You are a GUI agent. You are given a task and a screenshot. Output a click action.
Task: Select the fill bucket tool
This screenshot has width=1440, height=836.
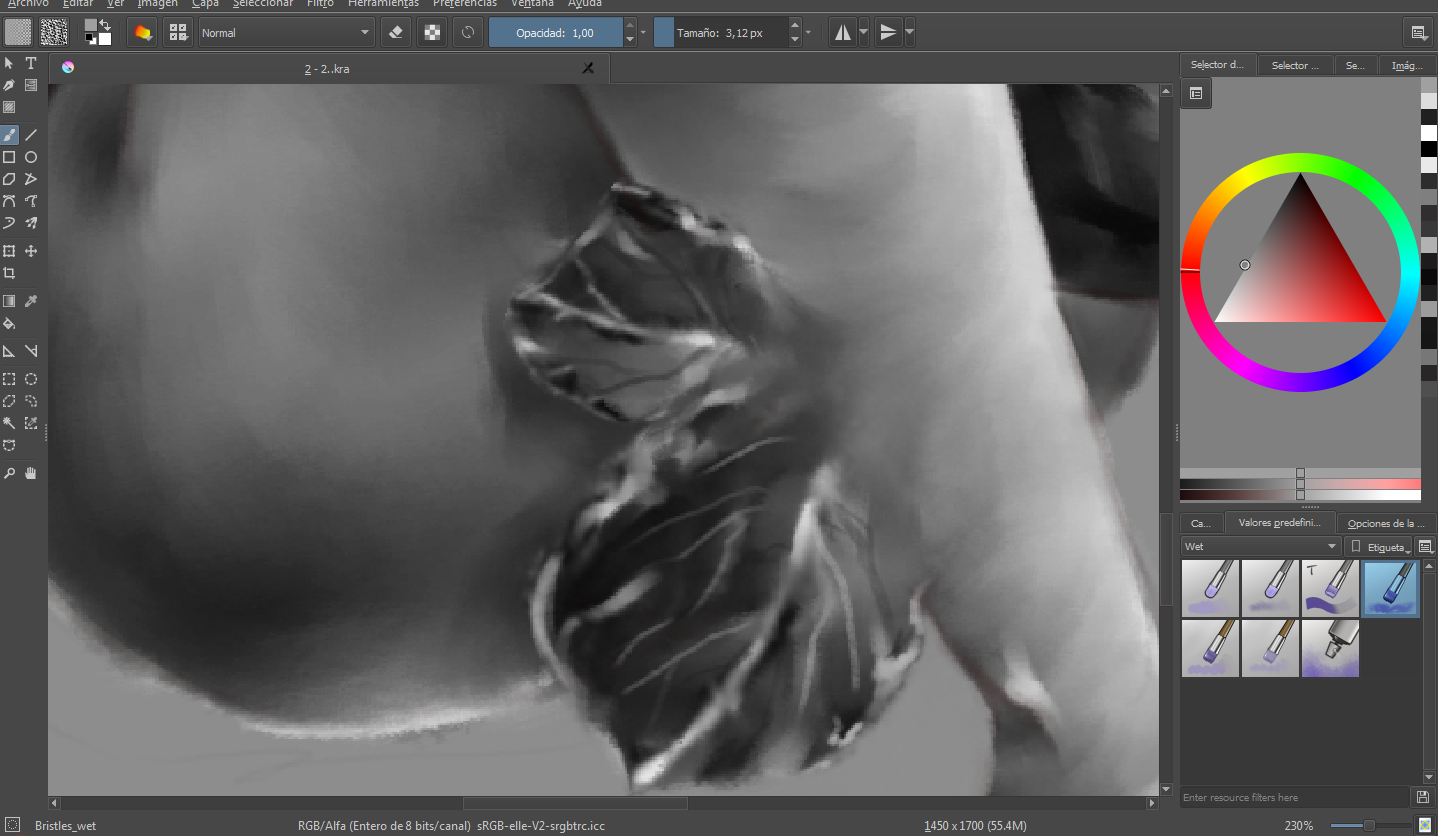point(9,323)
